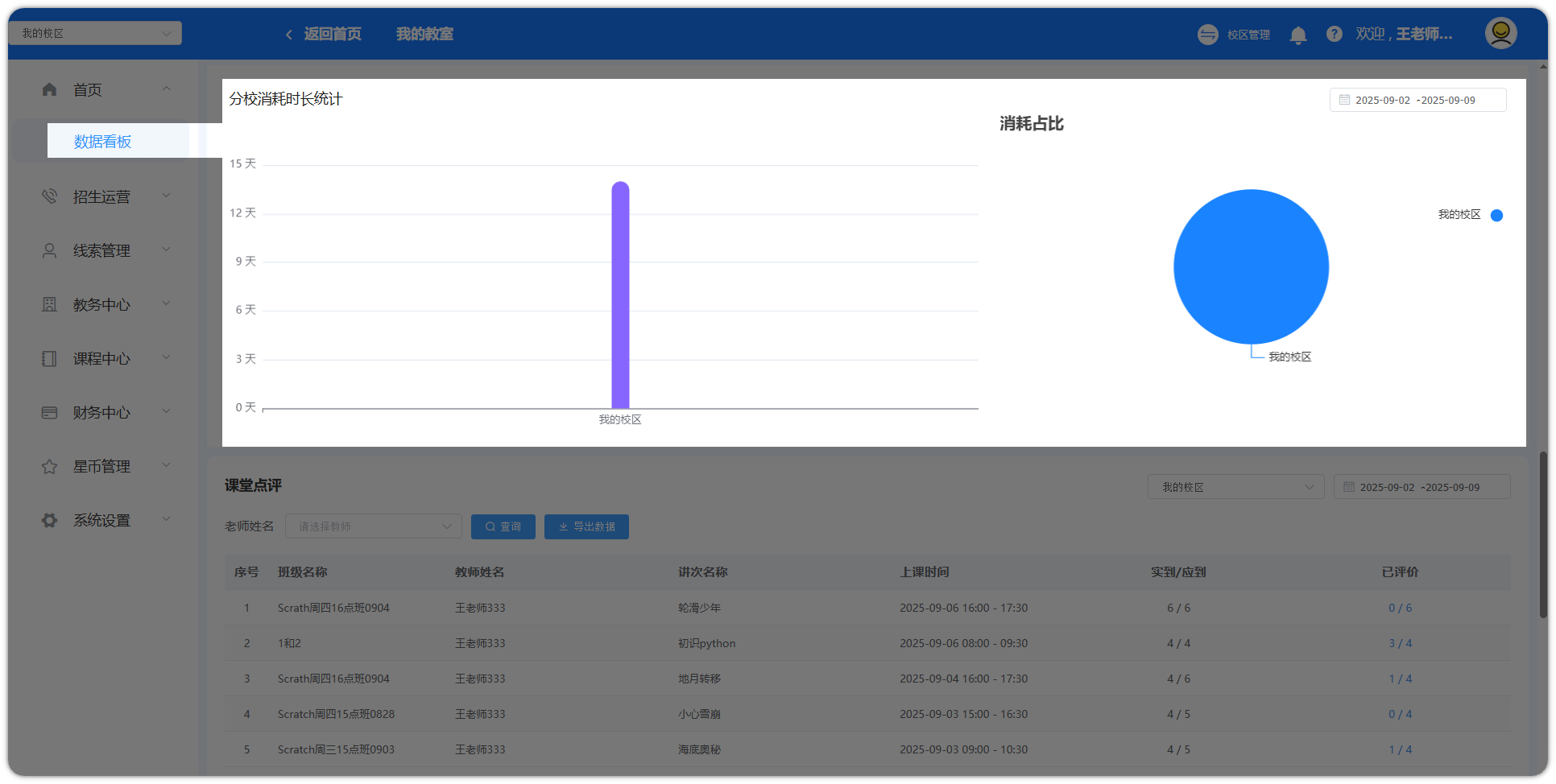Click class name Scratch周四15点班0828
The width and height of the screenshot is (1556, 784).
[x=336, y=714]
